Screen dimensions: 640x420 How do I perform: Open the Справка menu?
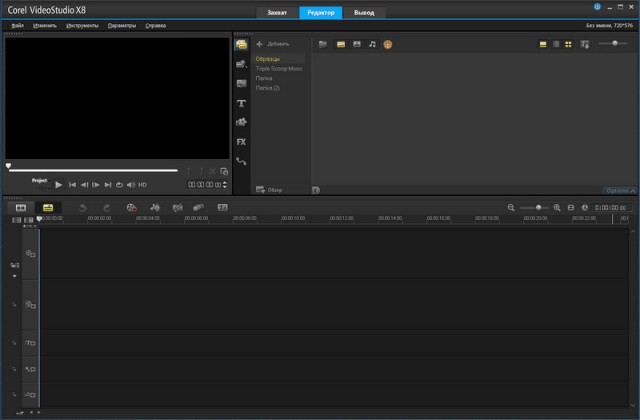(156, 26)
